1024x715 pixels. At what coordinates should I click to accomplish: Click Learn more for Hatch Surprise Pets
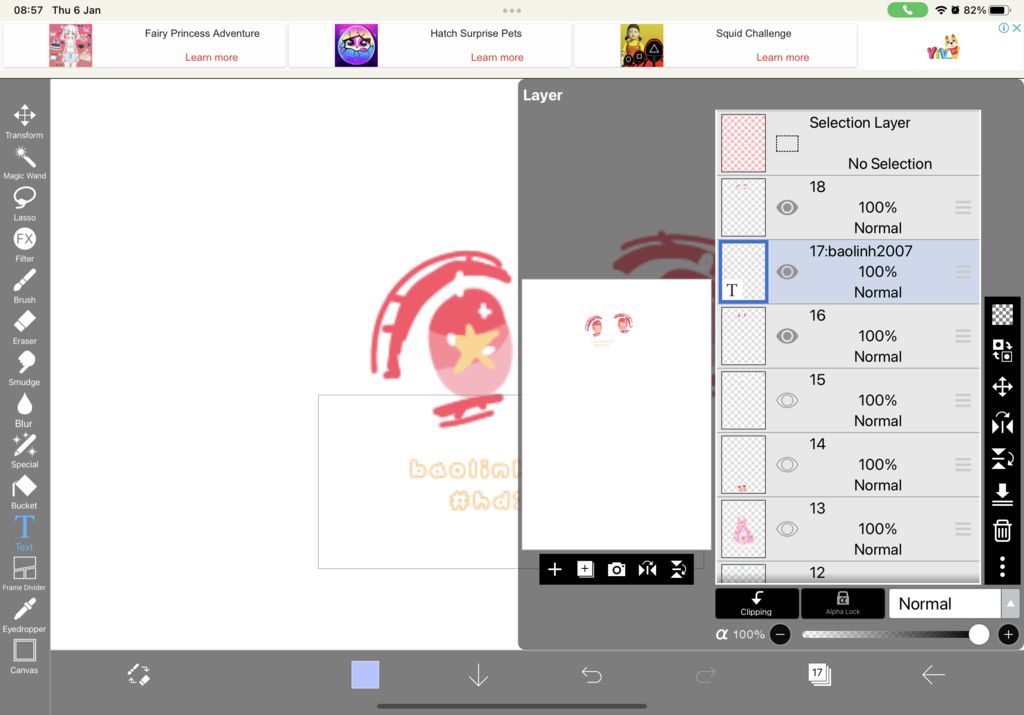497,57
